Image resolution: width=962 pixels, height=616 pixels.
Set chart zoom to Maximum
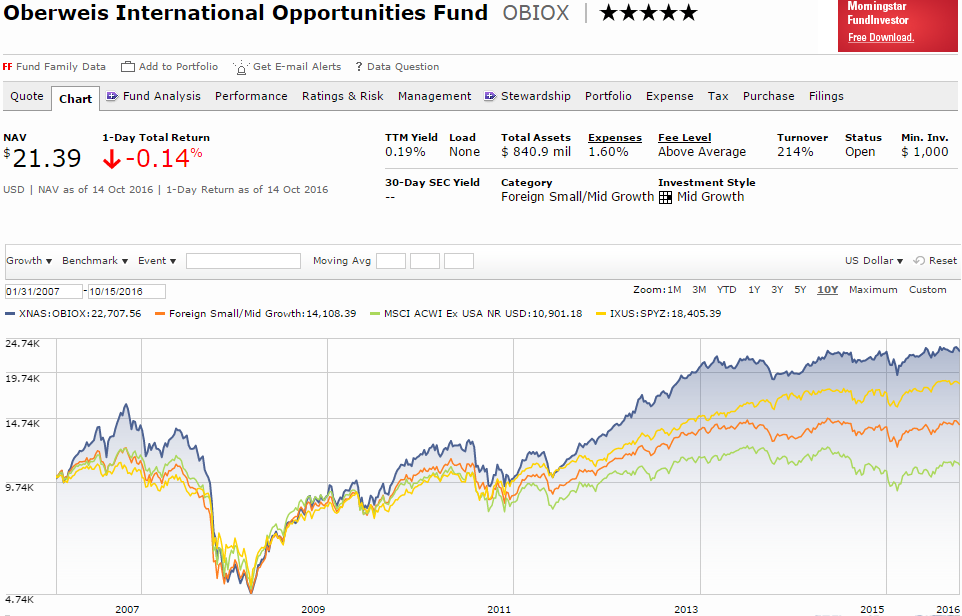[873, 290]
